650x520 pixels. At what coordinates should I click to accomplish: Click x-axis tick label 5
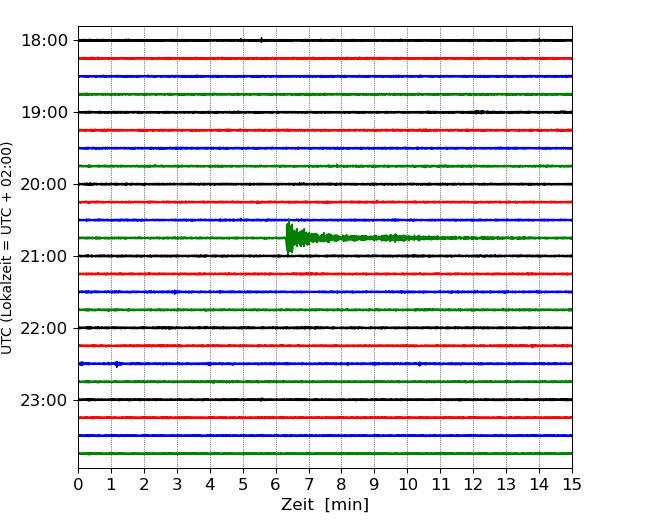tap(243, 484)
